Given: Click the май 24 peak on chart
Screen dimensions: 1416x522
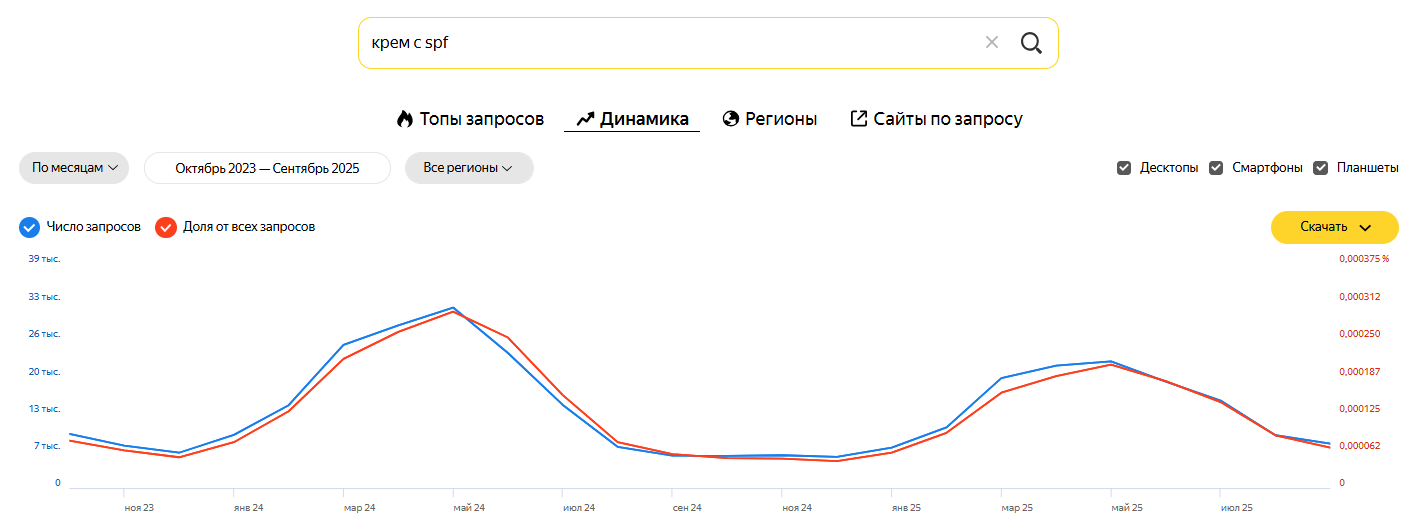Looking at the screenshot, I should pyautogui.click(x=453, y=308).
